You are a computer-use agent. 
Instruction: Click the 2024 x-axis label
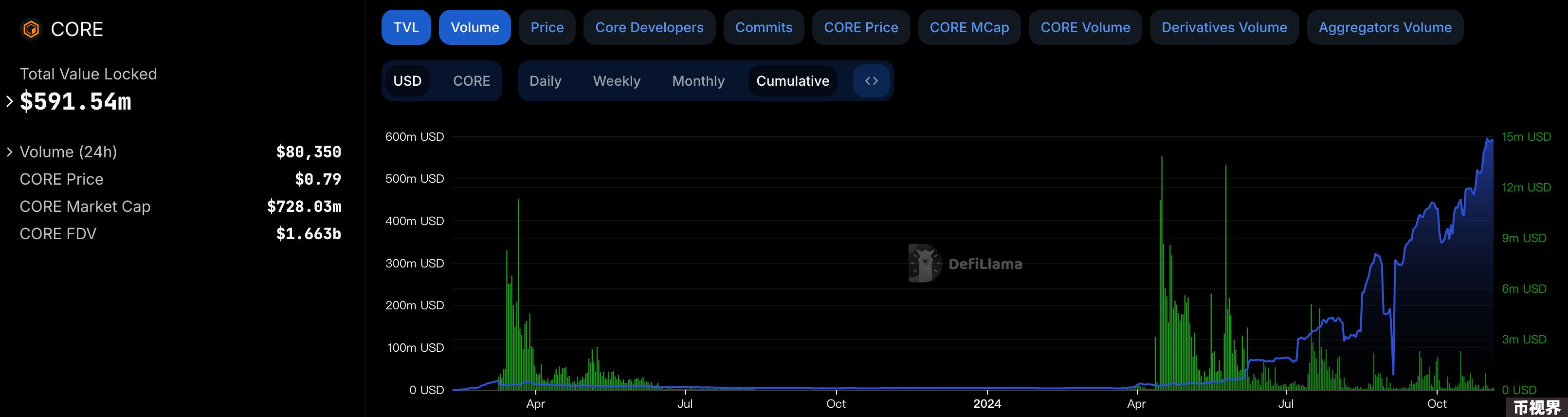987,403
